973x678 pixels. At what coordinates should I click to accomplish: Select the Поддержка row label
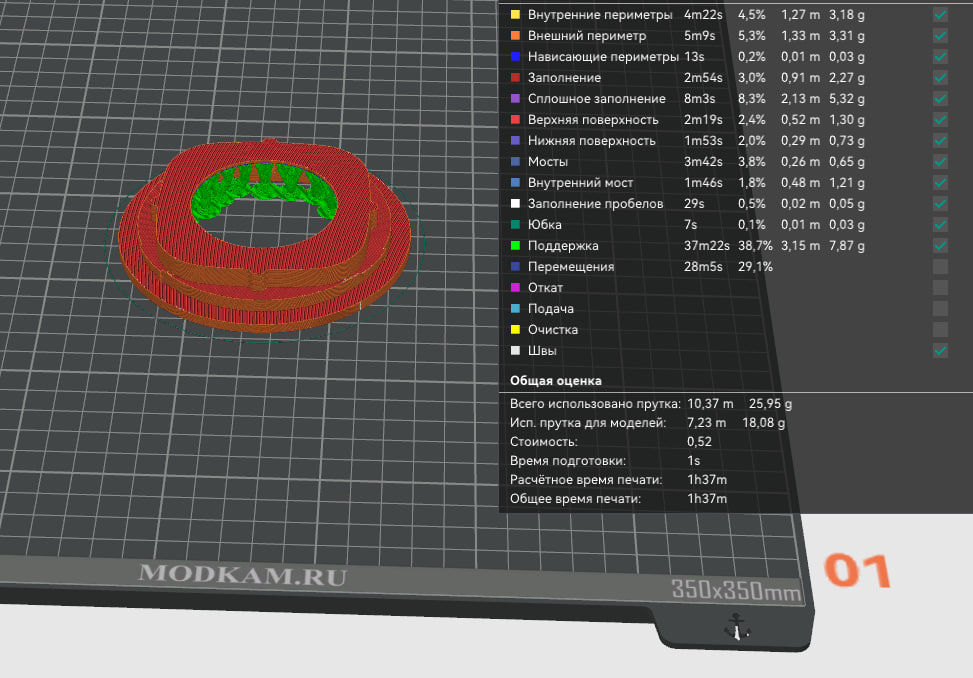(x=563, y=246)
